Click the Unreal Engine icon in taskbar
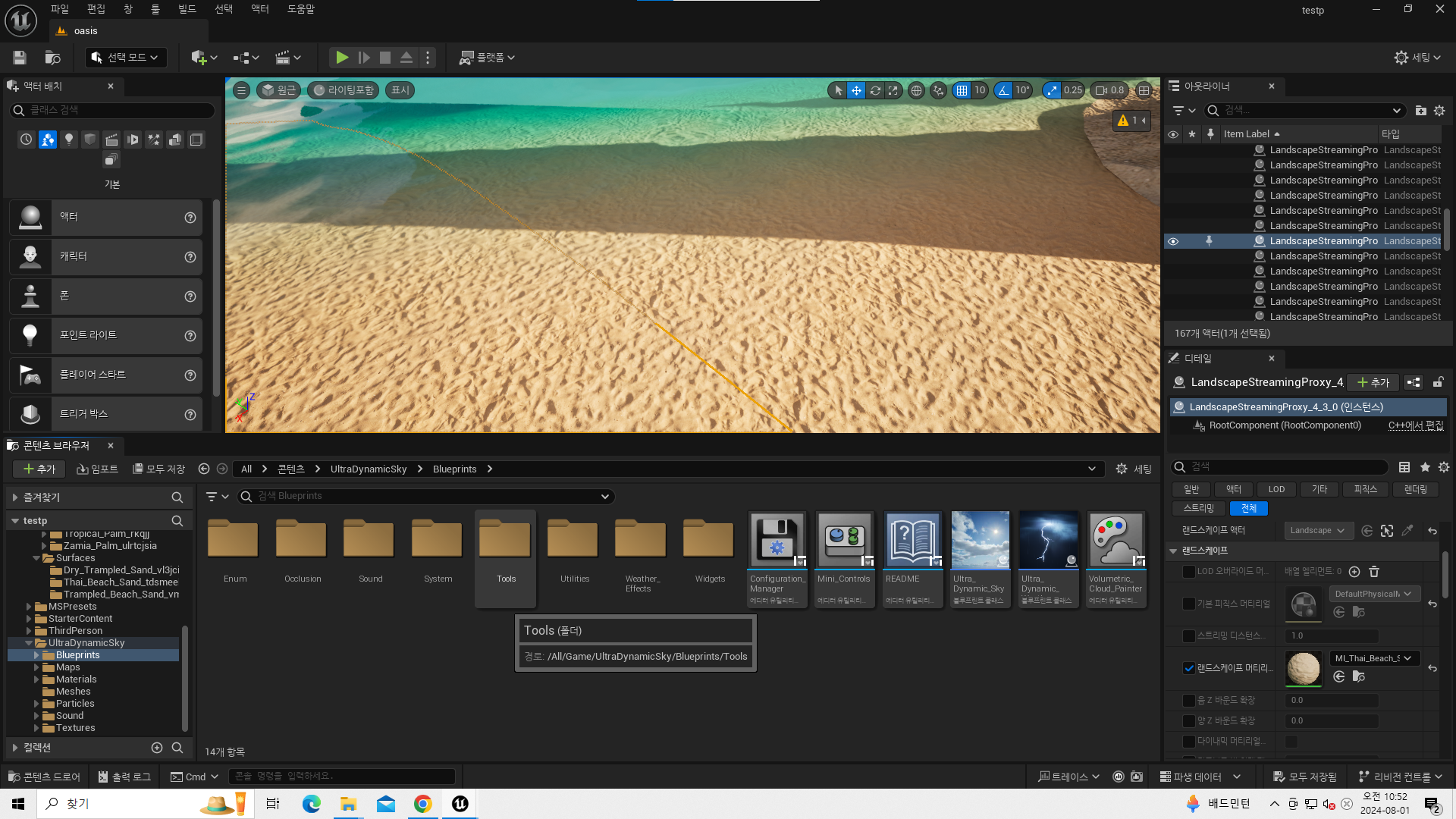1456x819 pixels. point(460,804)
